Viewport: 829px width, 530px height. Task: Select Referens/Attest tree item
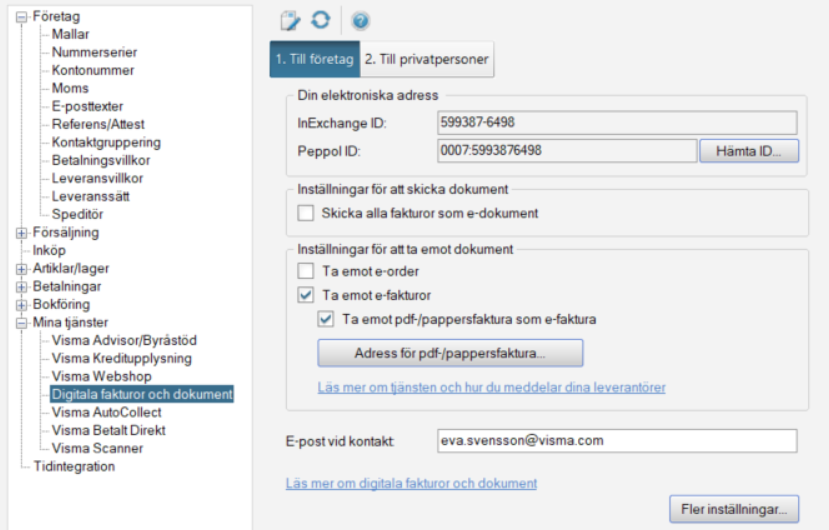pyautogui.click(x=98, y=124)
